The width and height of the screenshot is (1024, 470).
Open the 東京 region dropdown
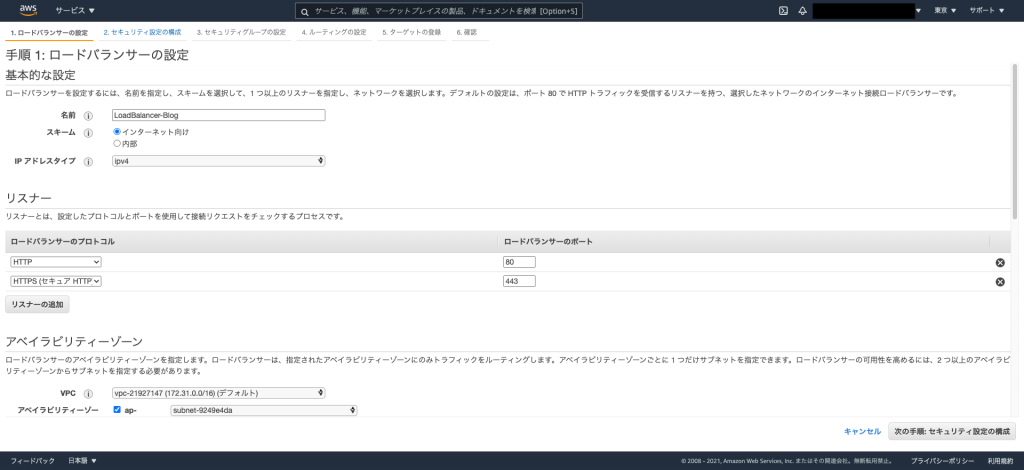[945, 10]
